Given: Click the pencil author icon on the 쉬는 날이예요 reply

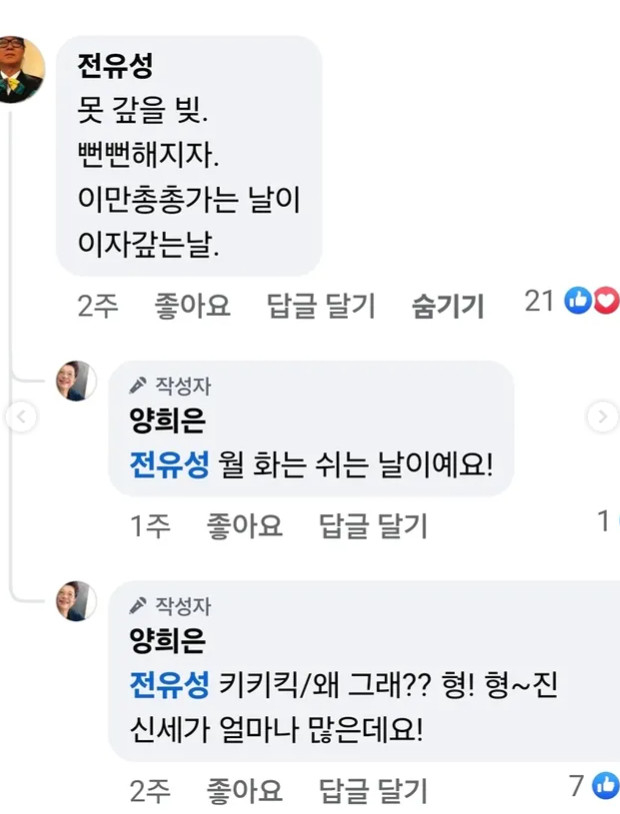Looking at the screenshot, I should (x=139, y=386).
